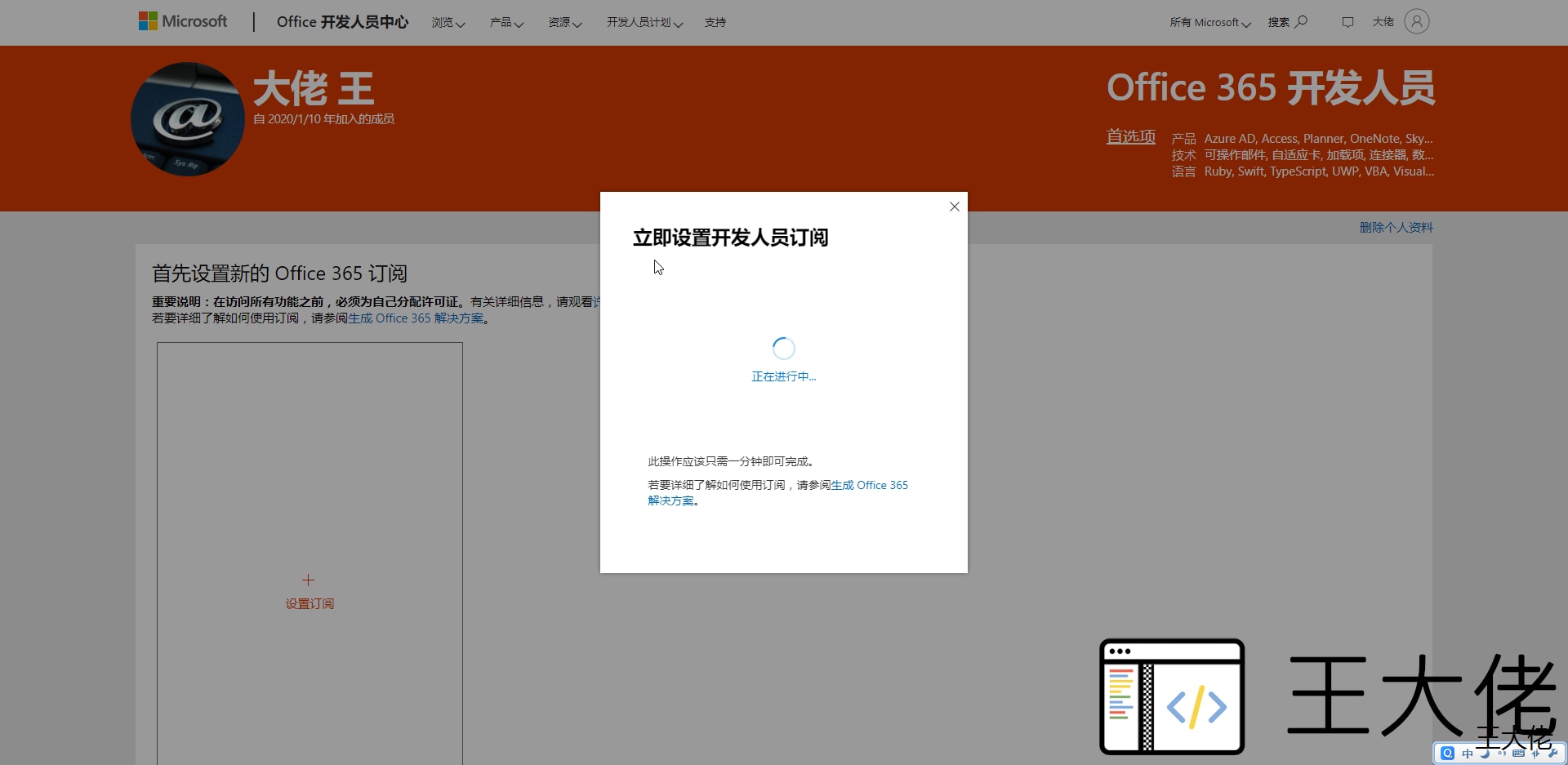Click the Microsoft logo in the header
This screenshot has width=1568, height=765.
click(x=183, y=21)
